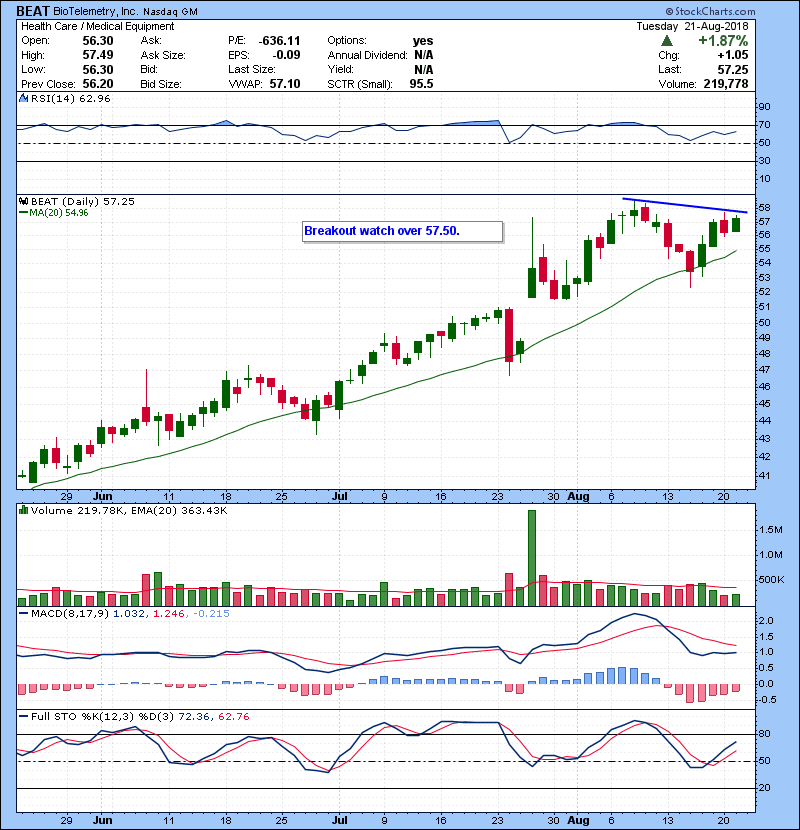Click the BEAT (Daily) candlestick icon
Screen dimensions: 800x830
(23, 202)
